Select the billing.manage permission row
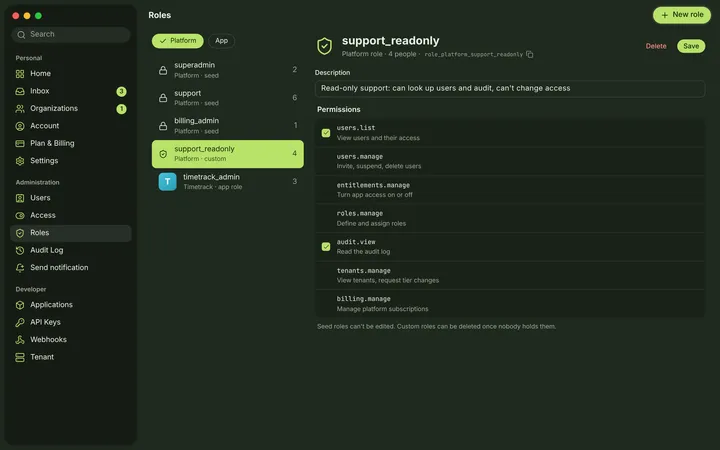 (x=510, y=304)
